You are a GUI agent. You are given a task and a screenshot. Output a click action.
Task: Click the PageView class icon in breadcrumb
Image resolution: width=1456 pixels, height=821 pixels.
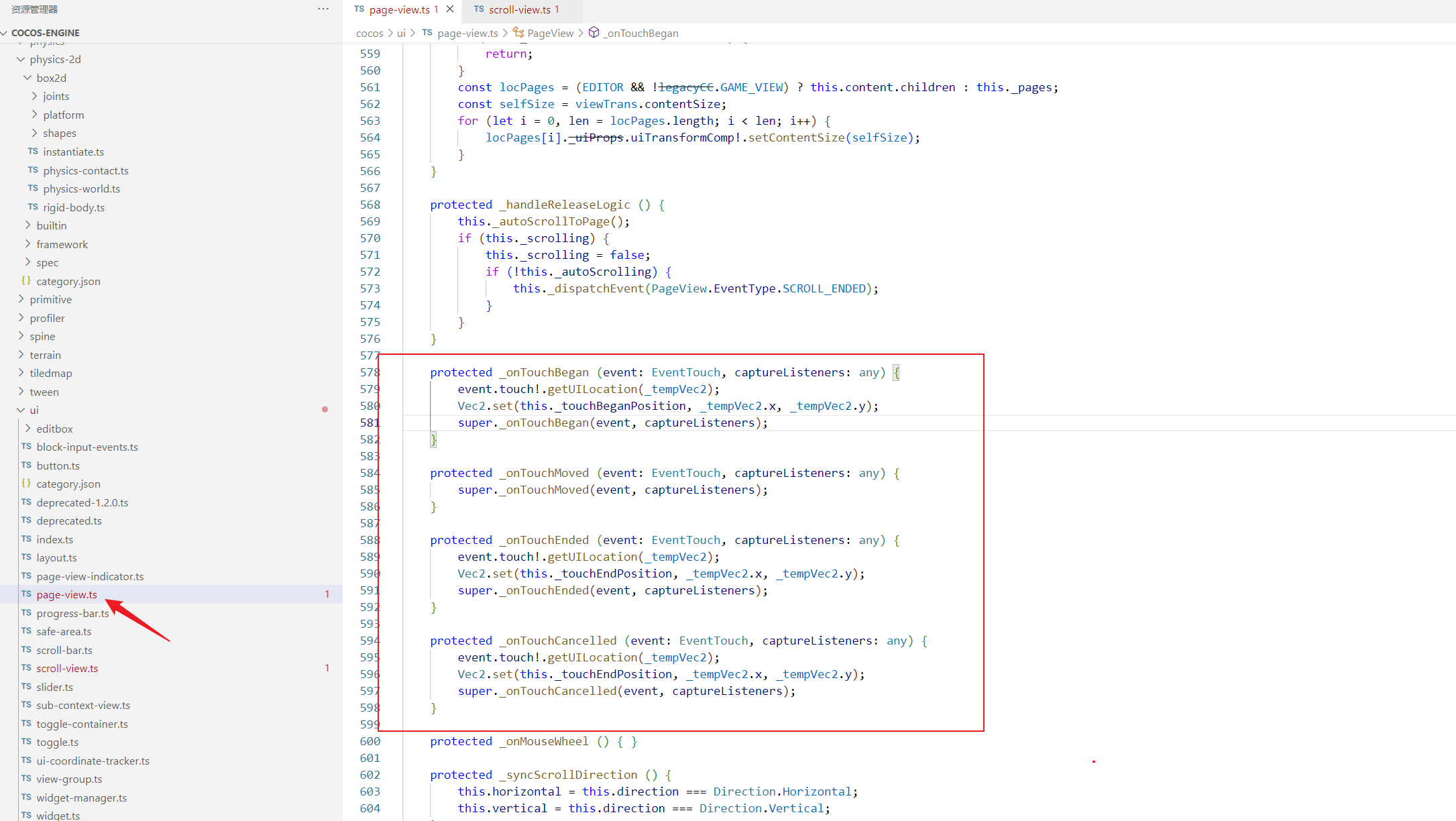click(518, 32)
